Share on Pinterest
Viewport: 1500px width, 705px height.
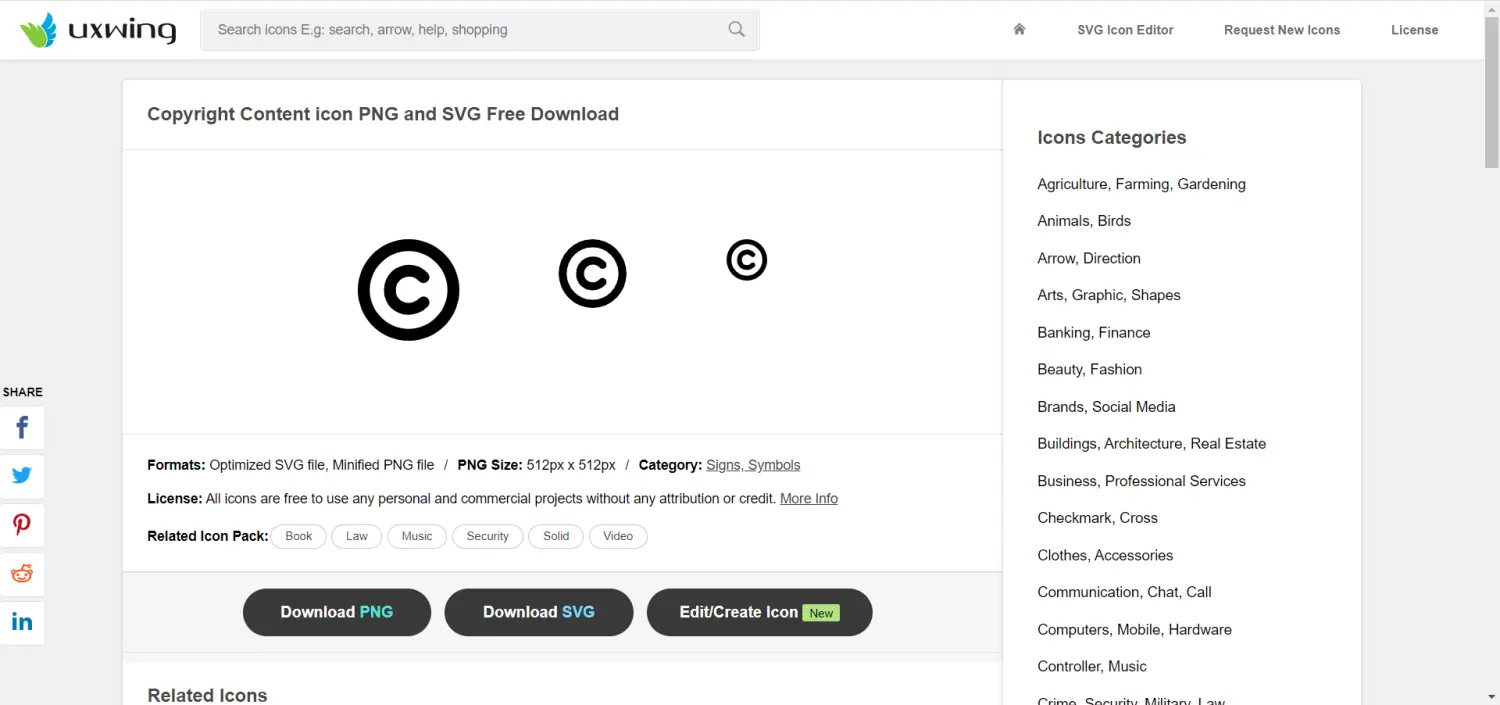[x=22, y=524]
